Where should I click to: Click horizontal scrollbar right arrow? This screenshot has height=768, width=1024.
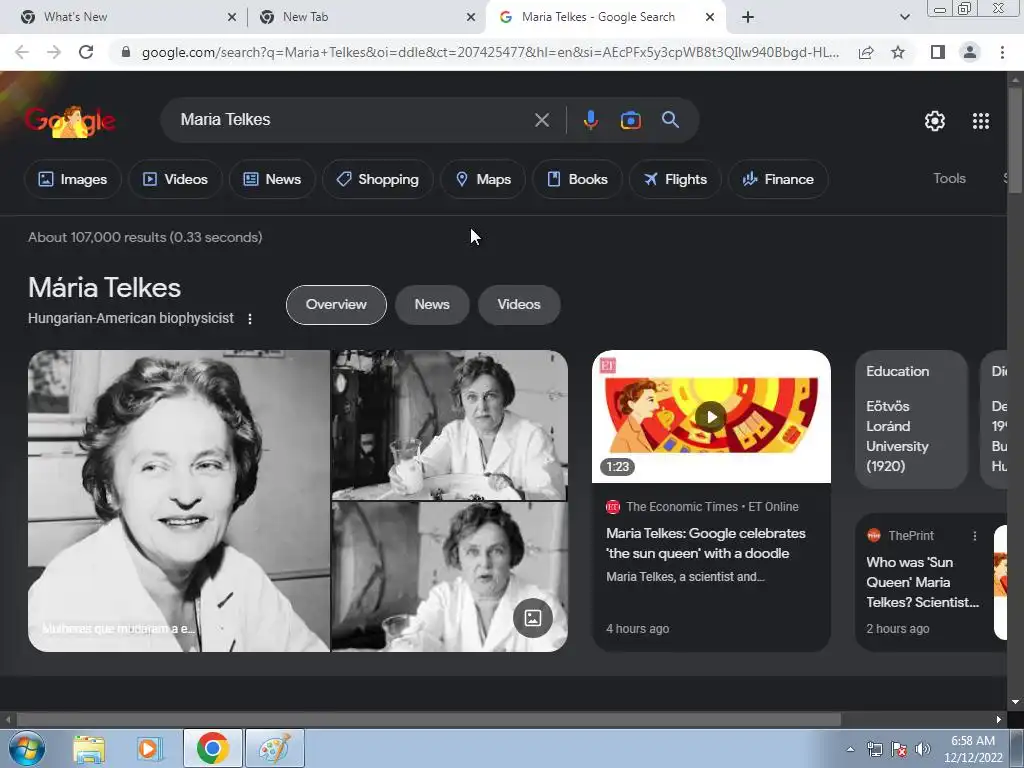click(x=999, y=720)
